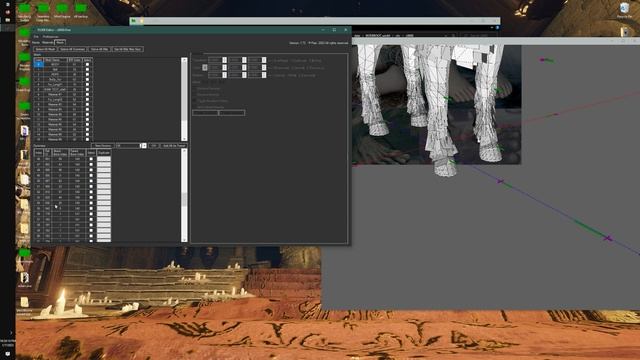
Task: Switch to the Bones tab
Action: [36, 42]
